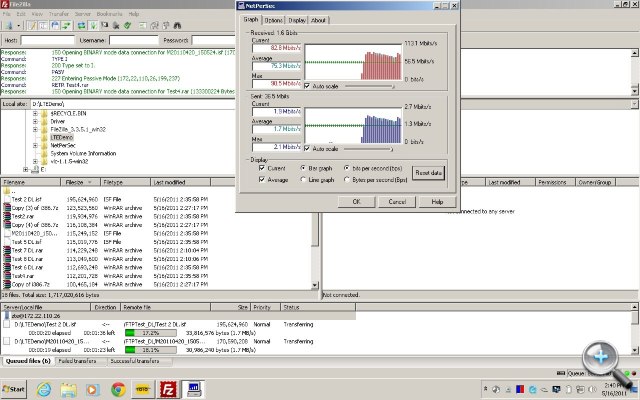Click the Host input field
This screenshot has width=640, height=400.
(x=48, y=40)
